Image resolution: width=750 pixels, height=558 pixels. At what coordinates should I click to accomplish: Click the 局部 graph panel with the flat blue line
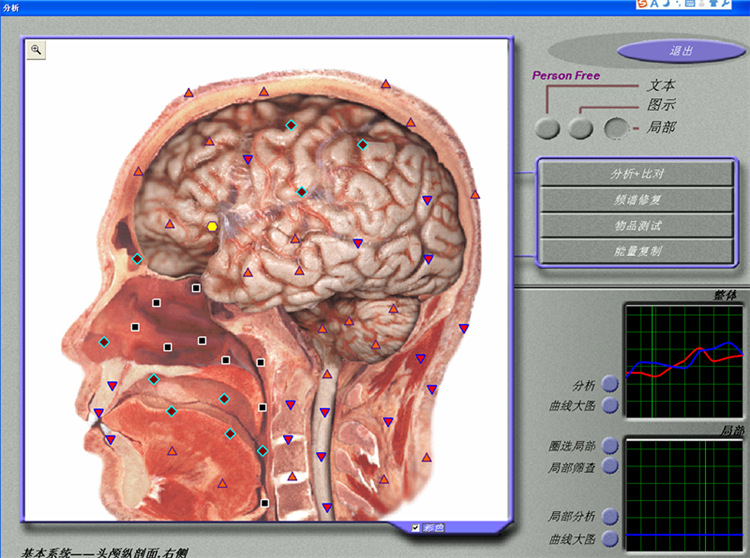pos(684,492)
